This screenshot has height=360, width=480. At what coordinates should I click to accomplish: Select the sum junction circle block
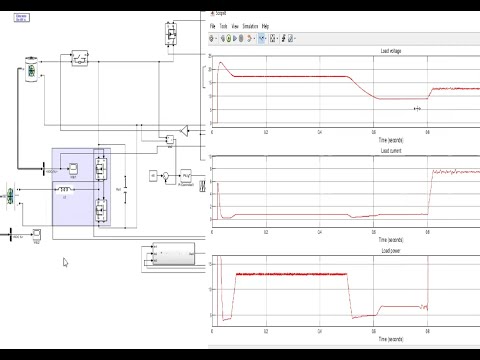166,176
